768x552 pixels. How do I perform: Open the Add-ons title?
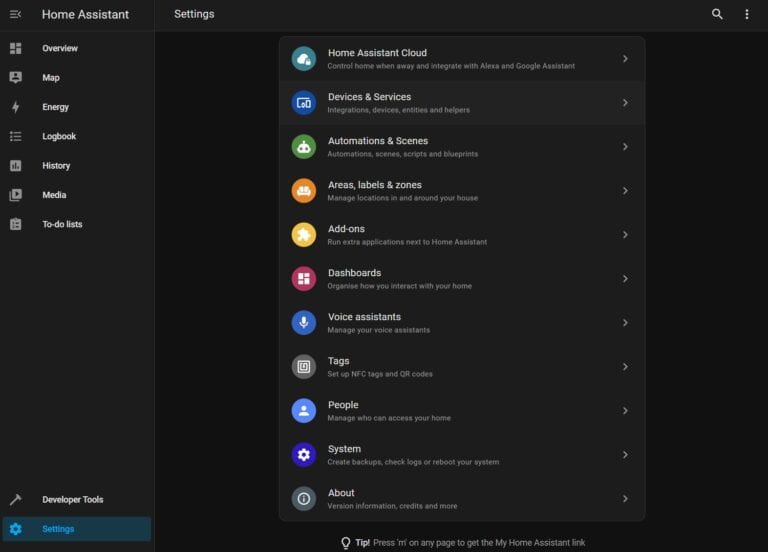point(346,229)
